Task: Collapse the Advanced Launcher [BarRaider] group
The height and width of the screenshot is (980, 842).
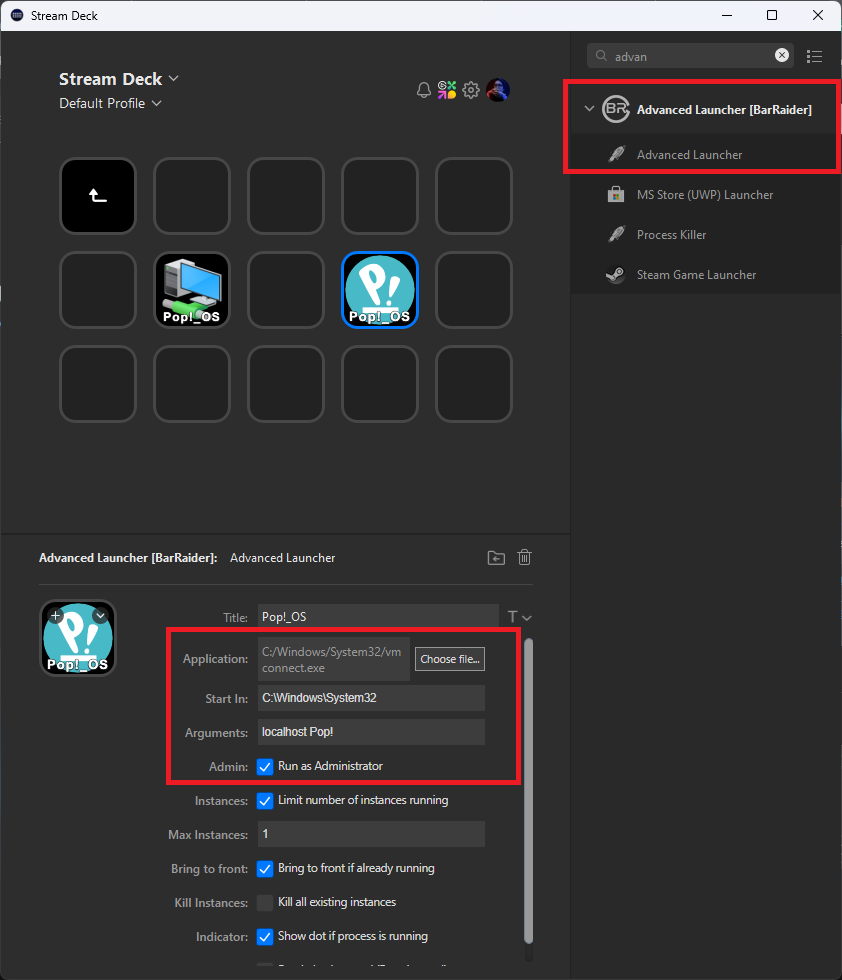Action: 589,109
